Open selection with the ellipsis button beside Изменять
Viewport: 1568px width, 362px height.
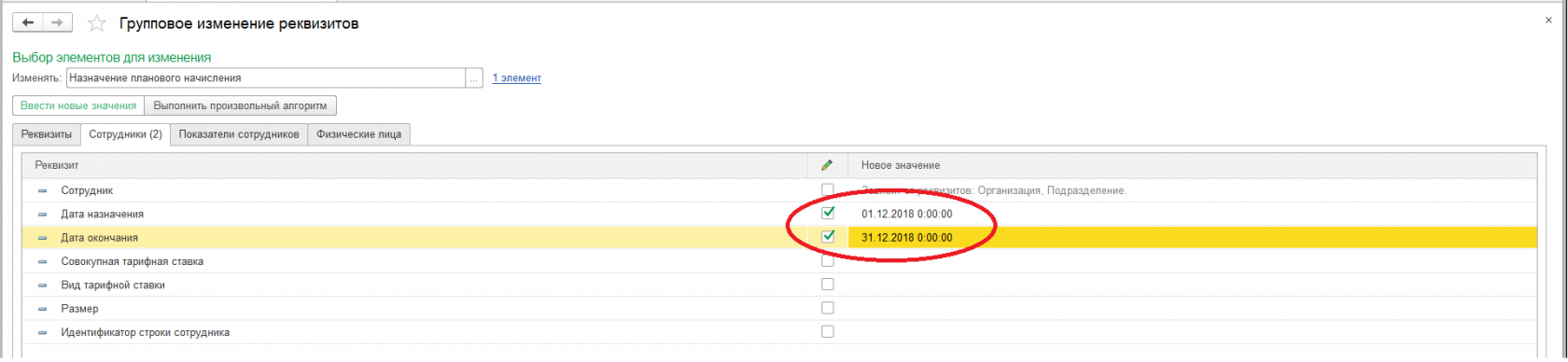474,78
